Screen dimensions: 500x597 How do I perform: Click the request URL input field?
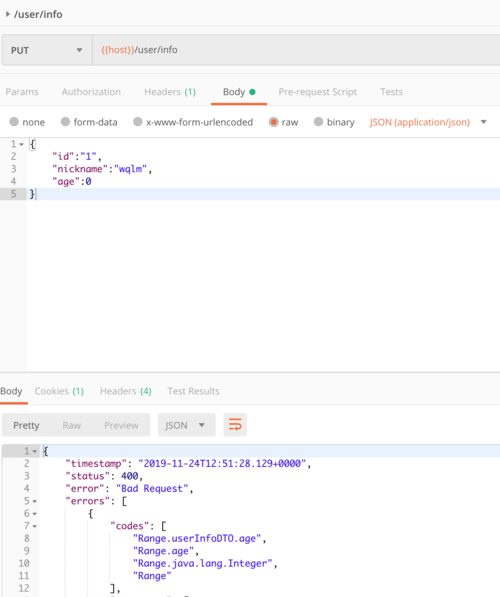(296, 50)
